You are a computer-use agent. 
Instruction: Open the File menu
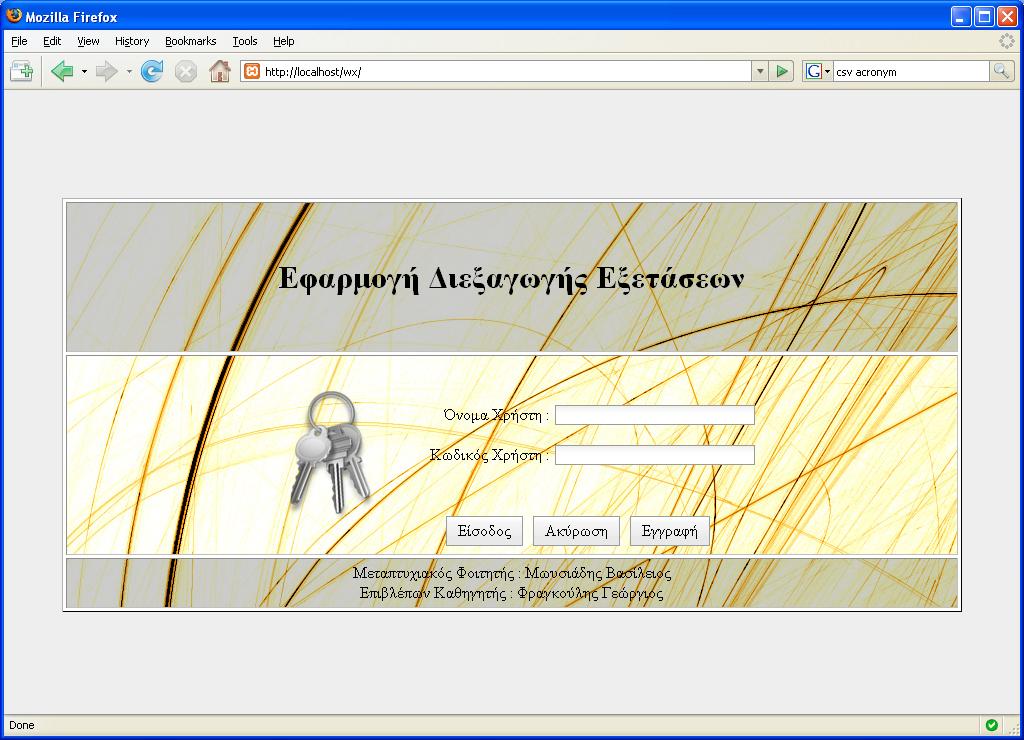pyautogui.click(x=20, y=41)
